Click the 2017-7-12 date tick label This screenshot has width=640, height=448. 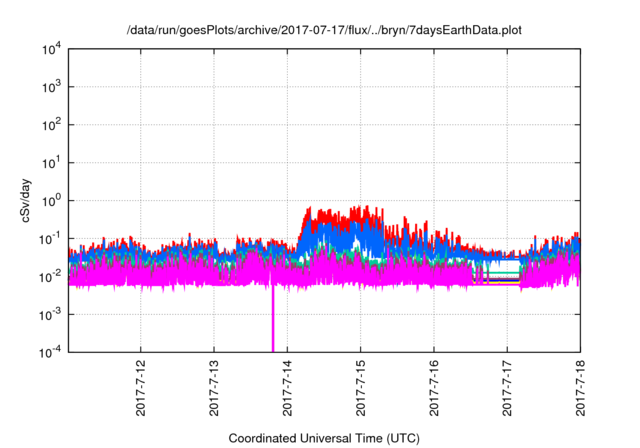pyautogui.click(x=140, y=388)
